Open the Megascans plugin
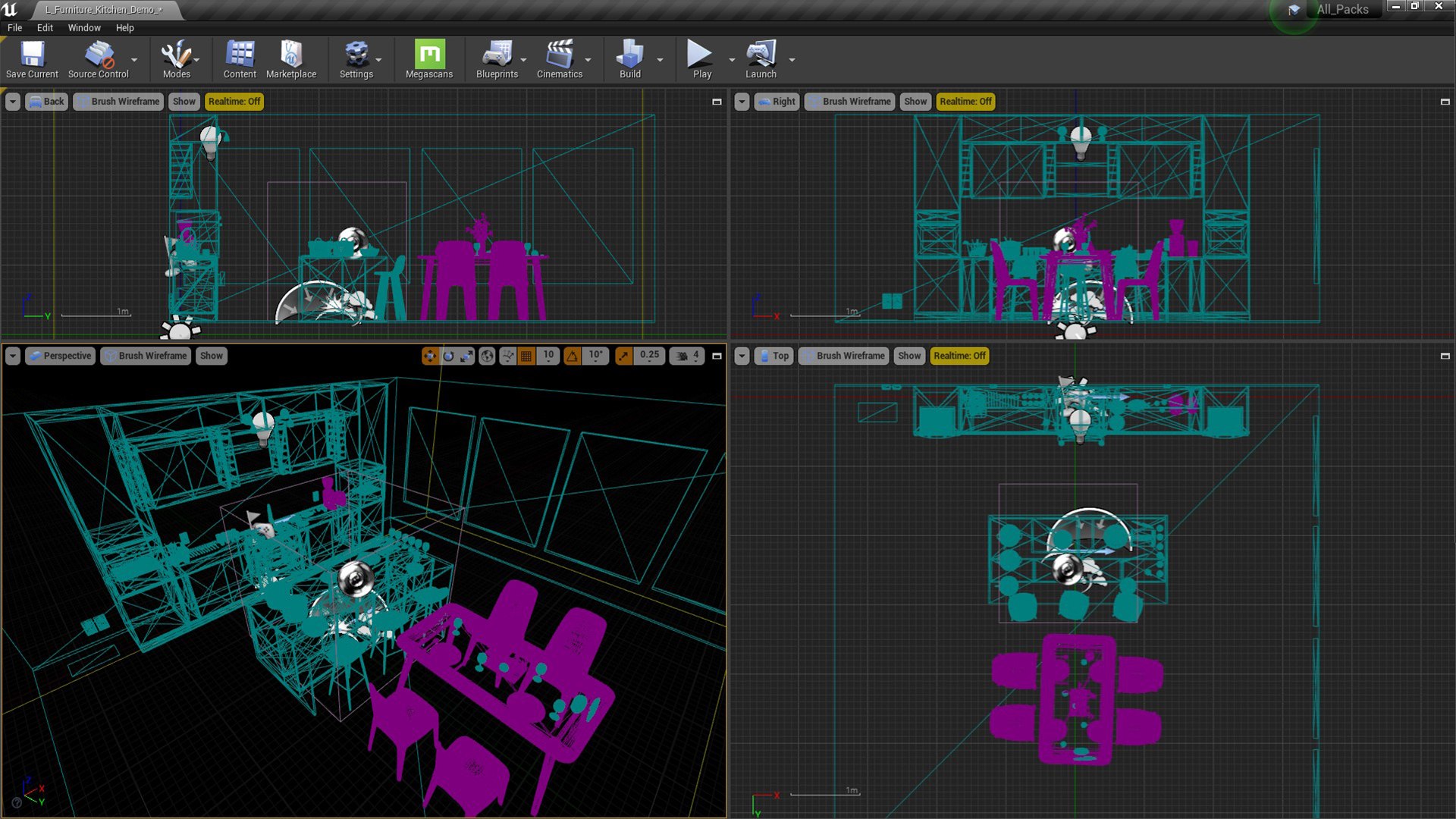 pos(428,59)
